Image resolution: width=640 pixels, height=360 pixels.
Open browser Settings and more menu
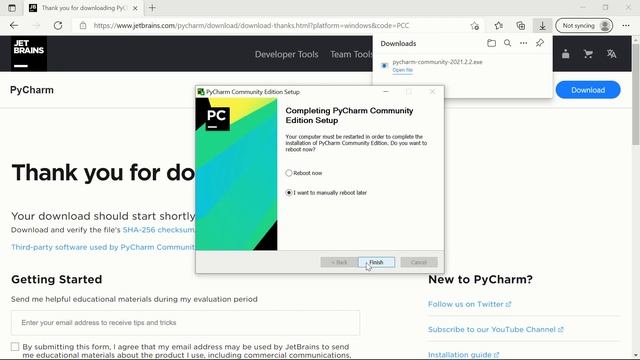626,26
